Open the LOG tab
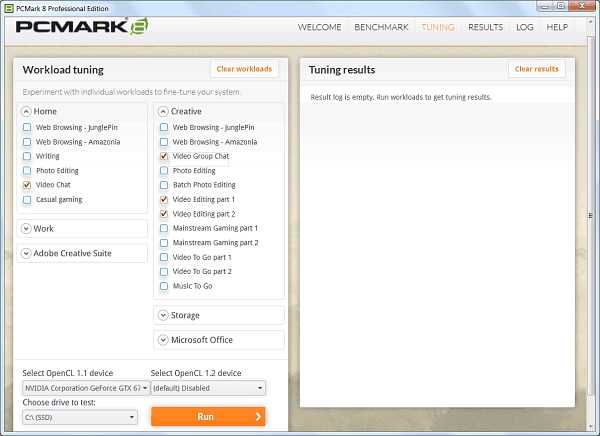 point(525,27)
